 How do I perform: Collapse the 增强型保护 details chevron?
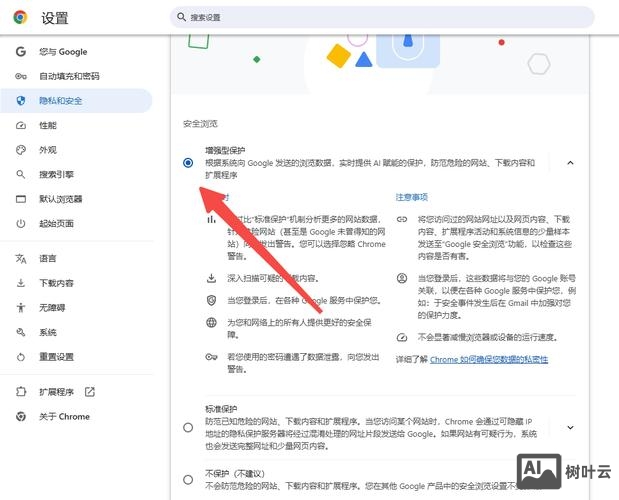click(570, 163)
